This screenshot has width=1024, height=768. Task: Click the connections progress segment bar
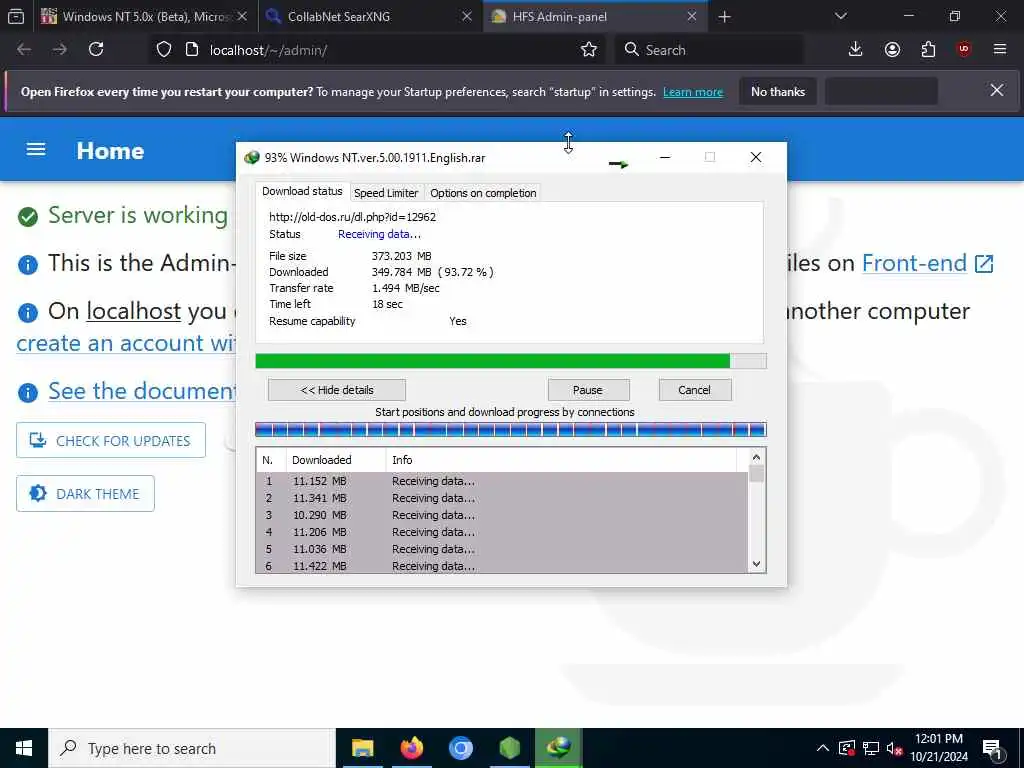click(511, 430)
